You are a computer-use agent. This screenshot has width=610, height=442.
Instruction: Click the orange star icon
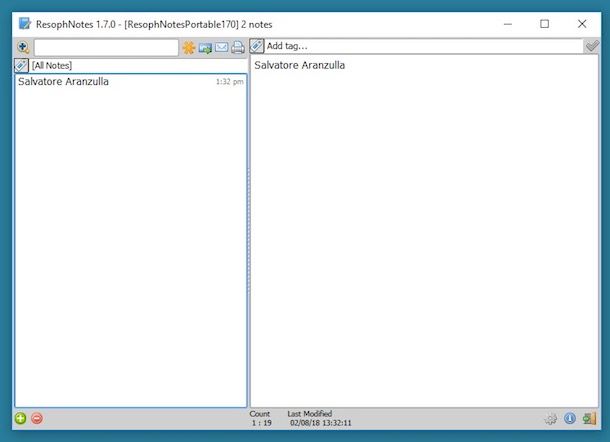(x=189, y=47)
